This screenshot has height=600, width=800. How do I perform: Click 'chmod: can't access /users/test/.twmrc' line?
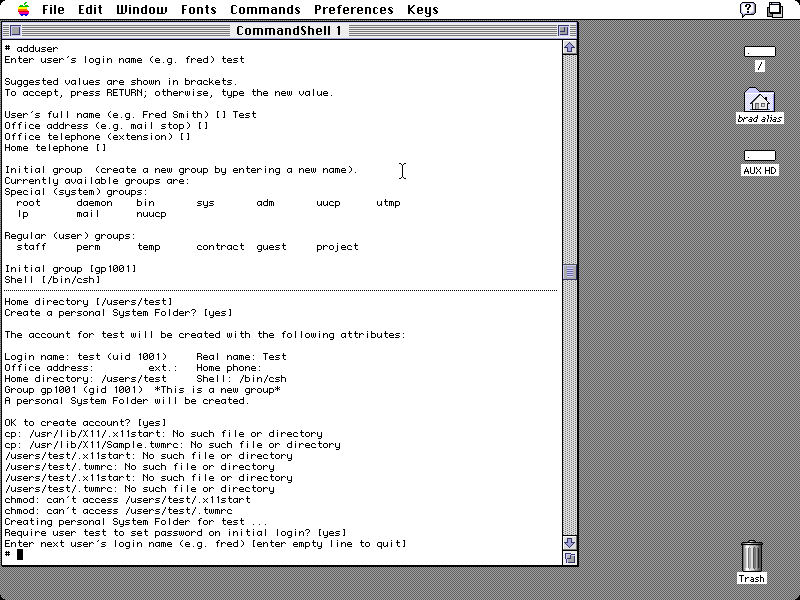(x=118, y=511)
